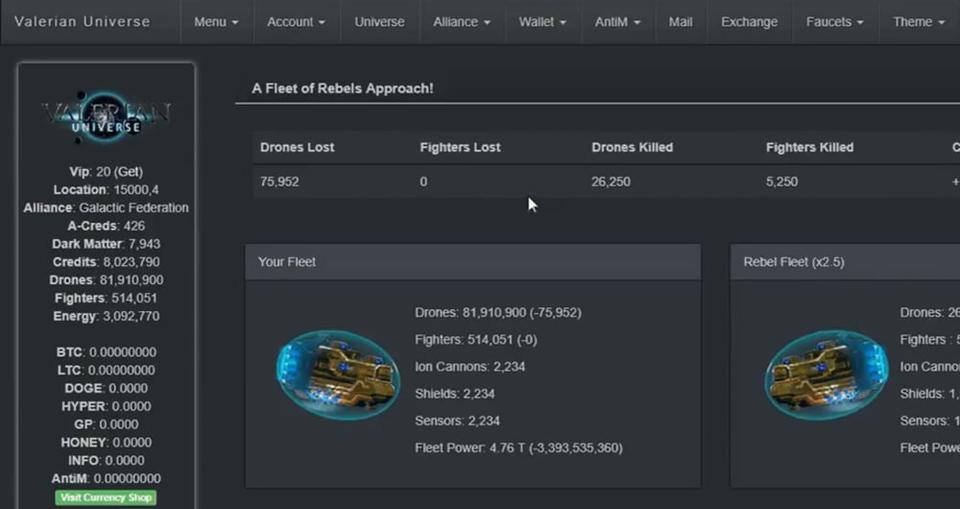Screen dimensions: 960x509
Task: Expand the Account dropdown menu
Action: click(x=297, y=22)
